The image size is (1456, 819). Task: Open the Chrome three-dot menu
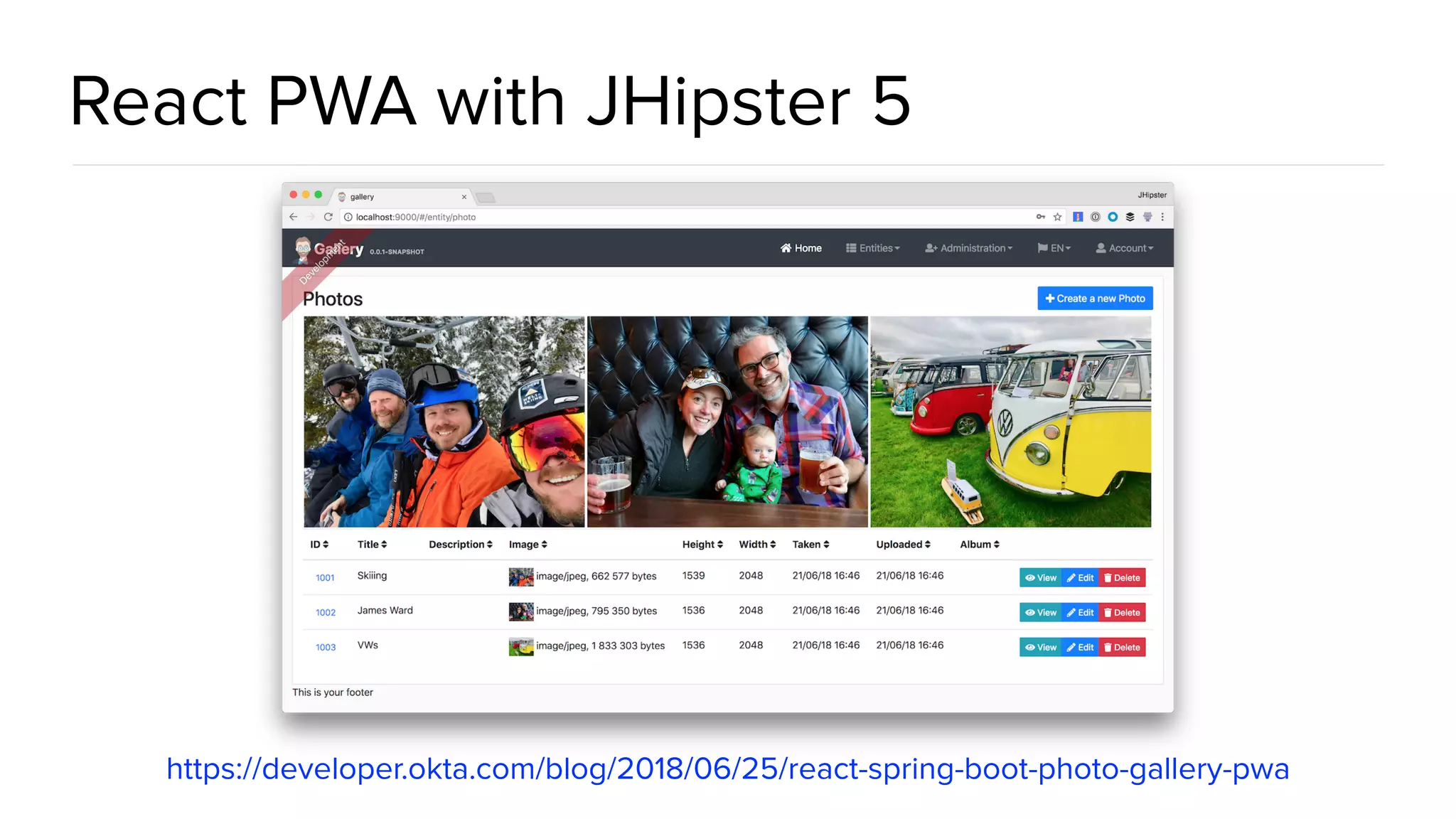(x=1162, y=217)
